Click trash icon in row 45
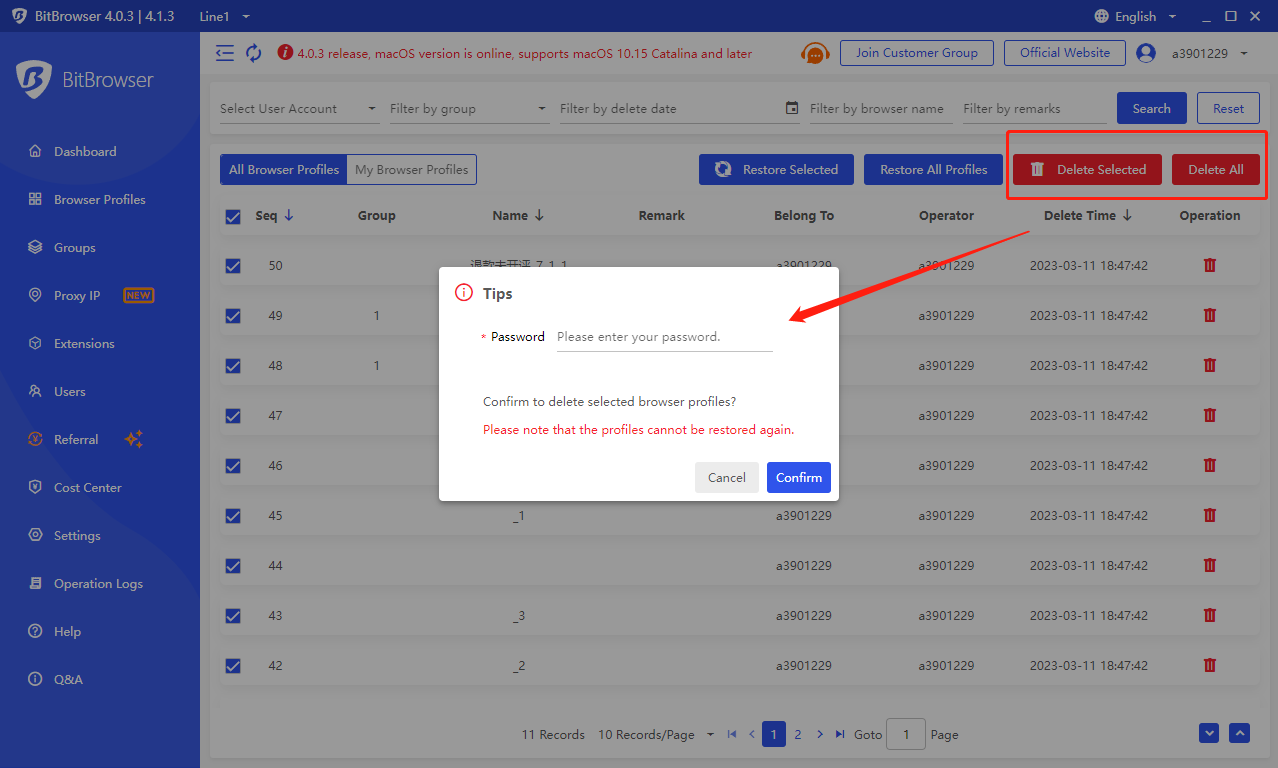Screen dimensions: 1278x768 pos(1209,515)
